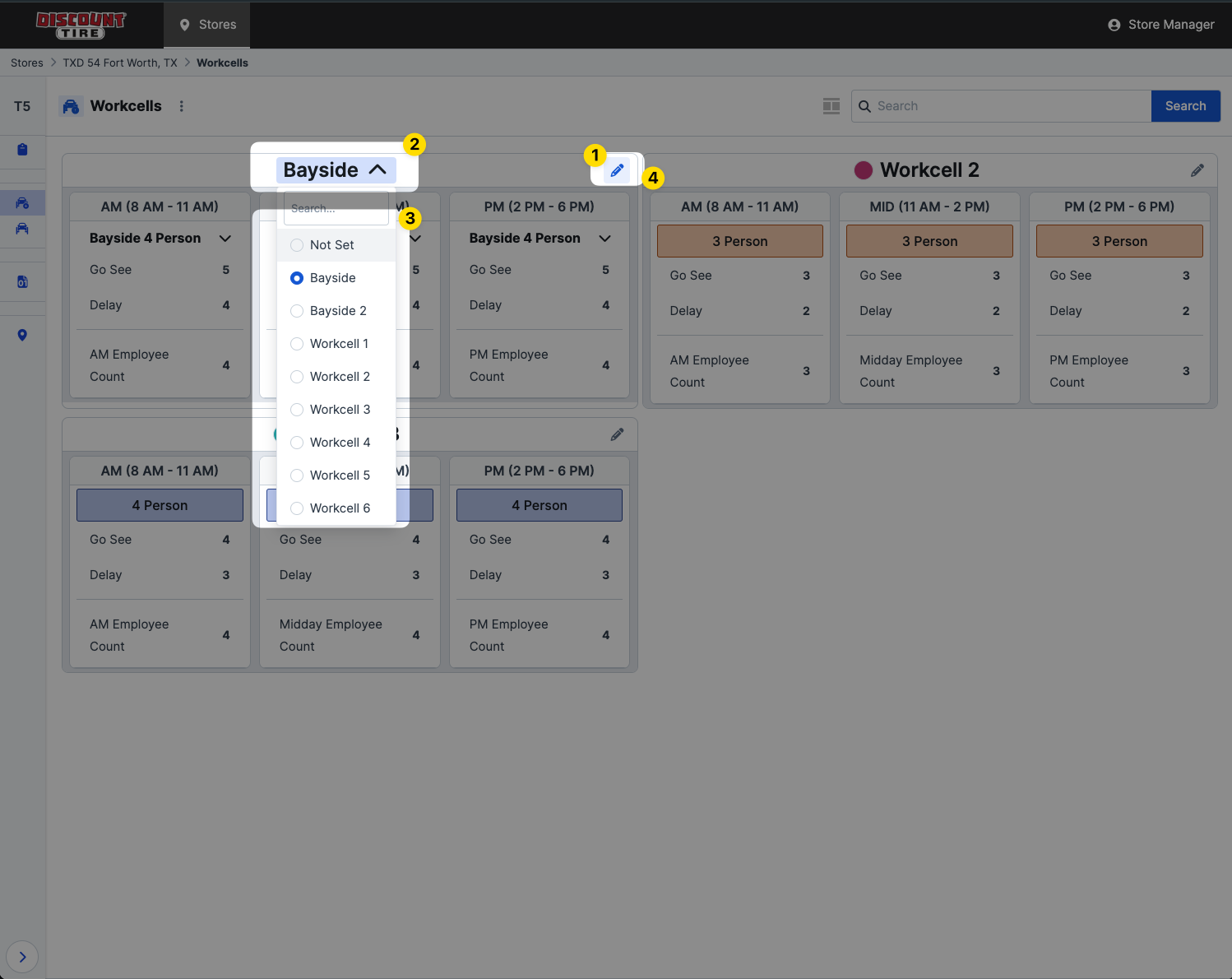
Task: Go to 'TXD 54 Fort Worth, TX' breadcrumb
Action: coord(120,63)
